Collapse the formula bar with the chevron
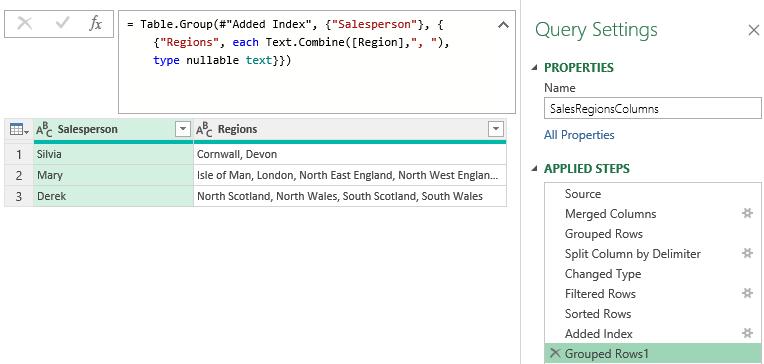Screen dimensions: 764x364 coord(503,24)
